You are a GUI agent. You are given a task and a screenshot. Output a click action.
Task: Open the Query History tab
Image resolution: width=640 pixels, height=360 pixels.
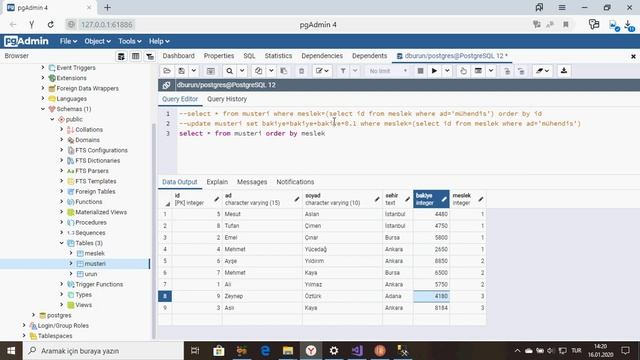[x=227, y=99]
